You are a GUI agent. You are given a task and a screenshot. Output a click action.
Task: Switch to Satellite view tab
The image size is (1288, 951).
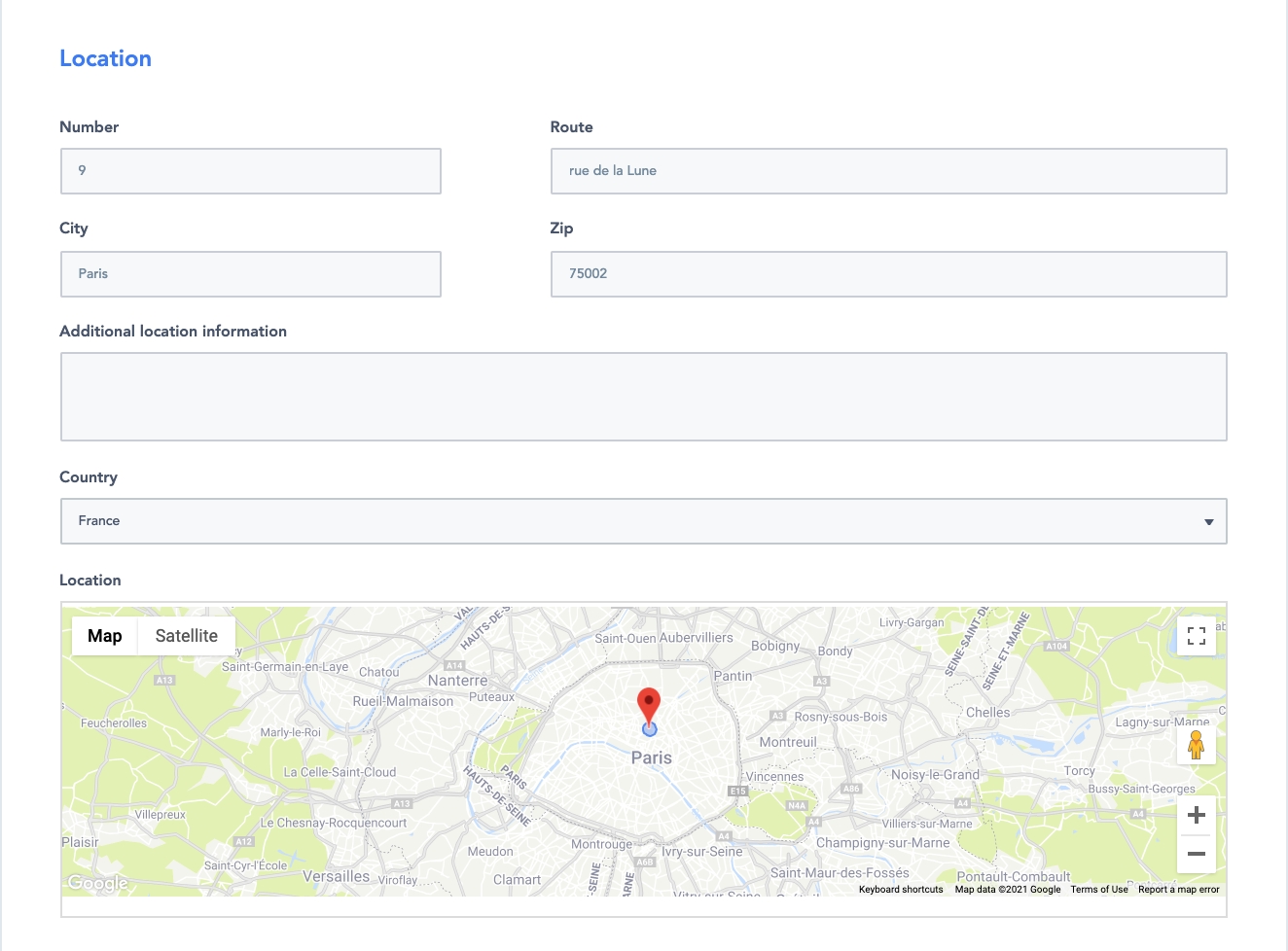click(187, 636)
